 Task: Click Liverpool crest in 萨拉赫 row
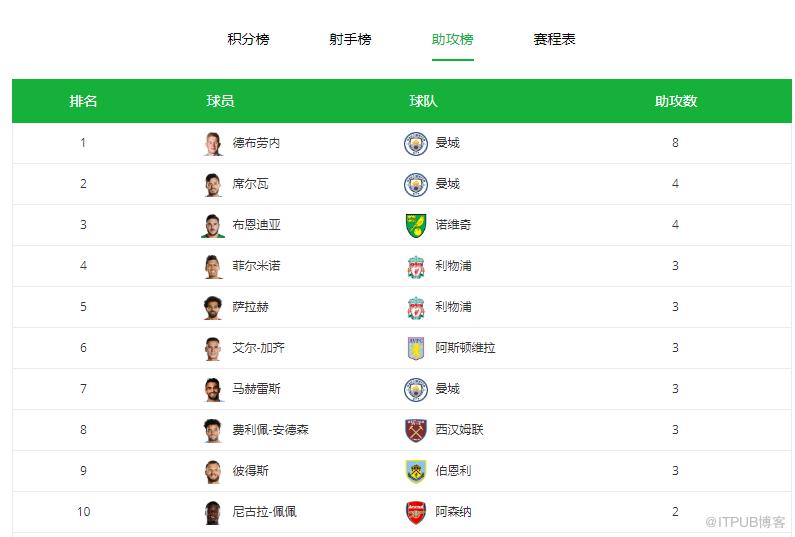pos(416,307)
